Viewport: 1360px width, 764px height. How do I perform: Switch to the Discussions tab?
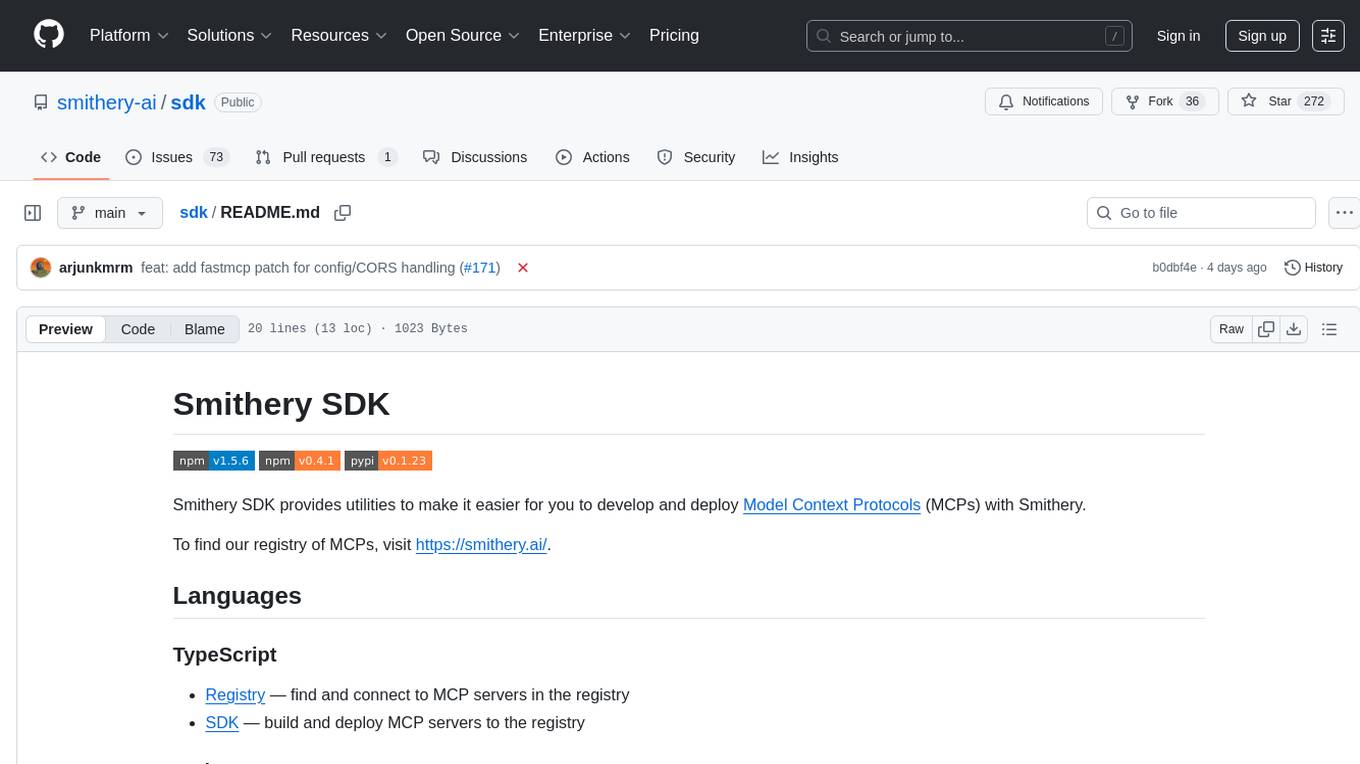[x=475, y=157]
